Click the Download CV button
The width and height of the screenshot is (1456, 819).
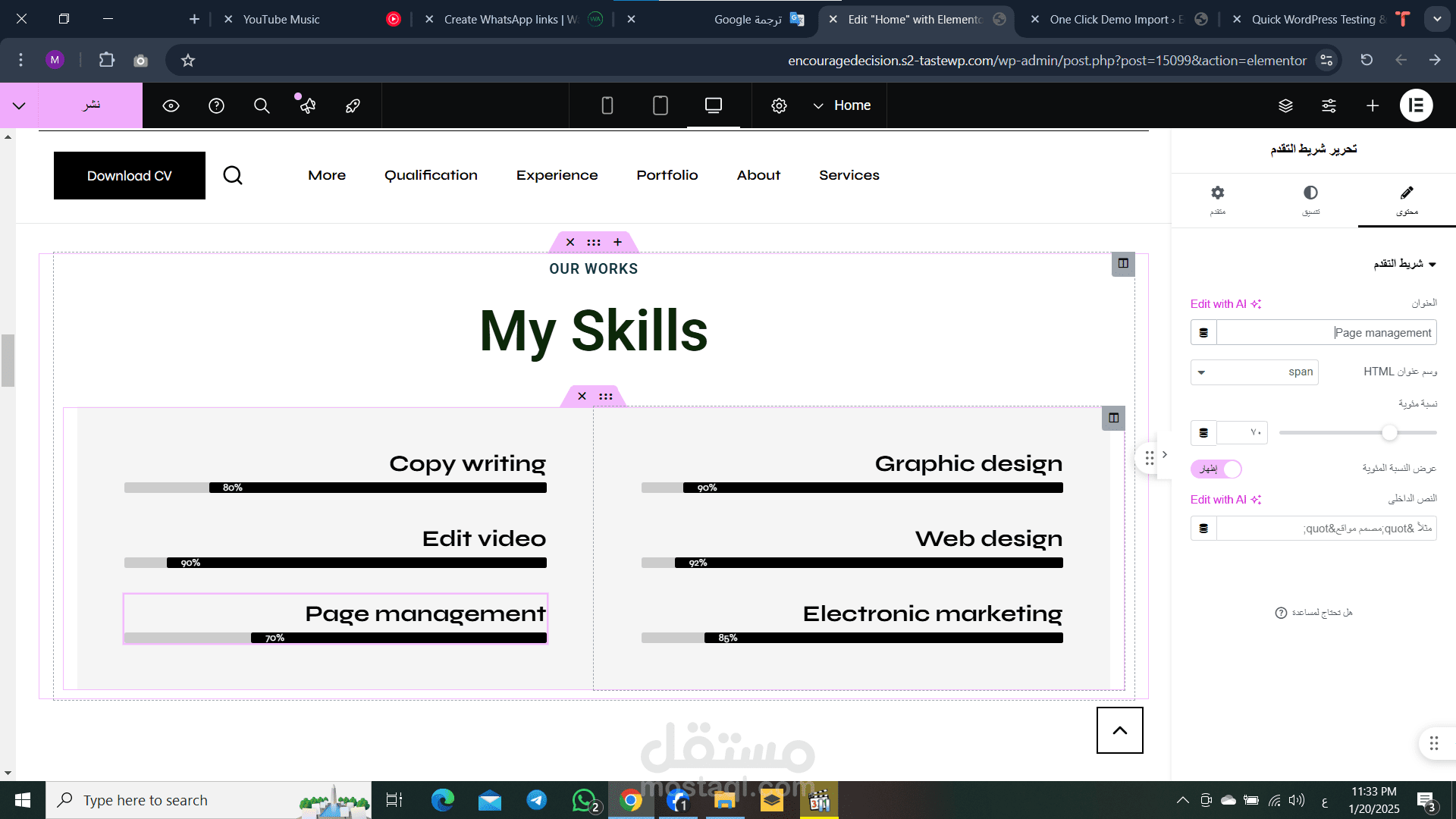[x=129, y=175]
